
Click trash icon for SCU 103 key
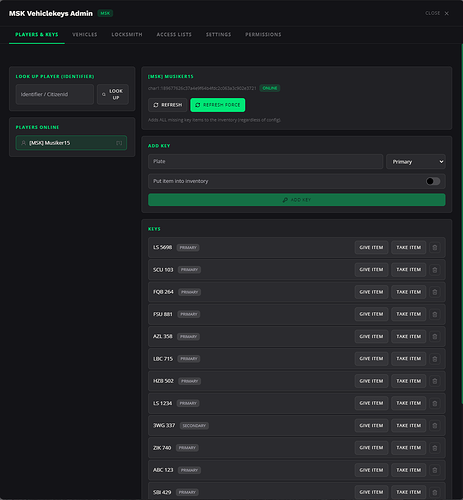(x=435, y=270)
